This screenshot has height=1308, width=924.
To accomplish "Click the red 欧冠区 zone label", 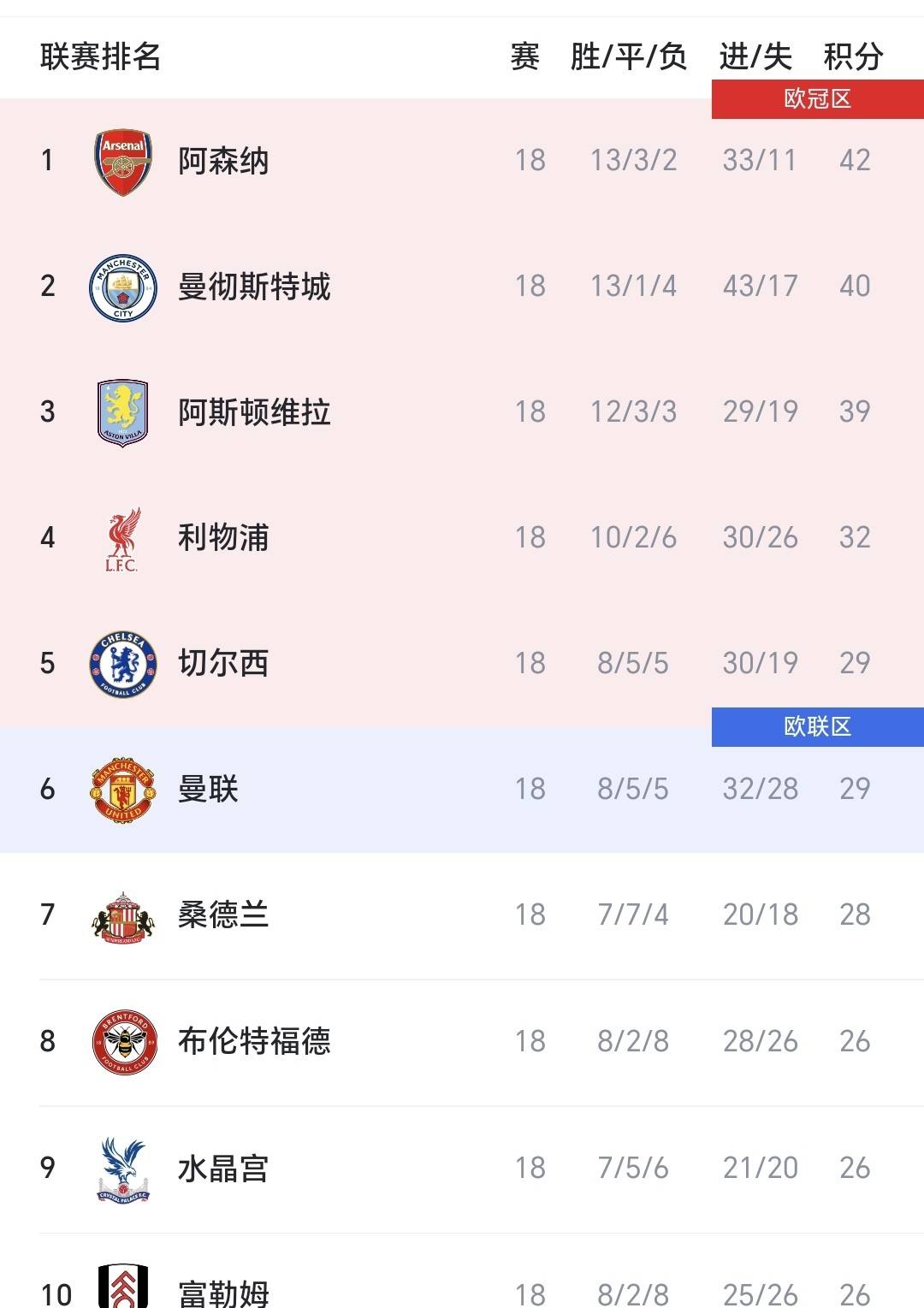I will [x=817, y=99].
